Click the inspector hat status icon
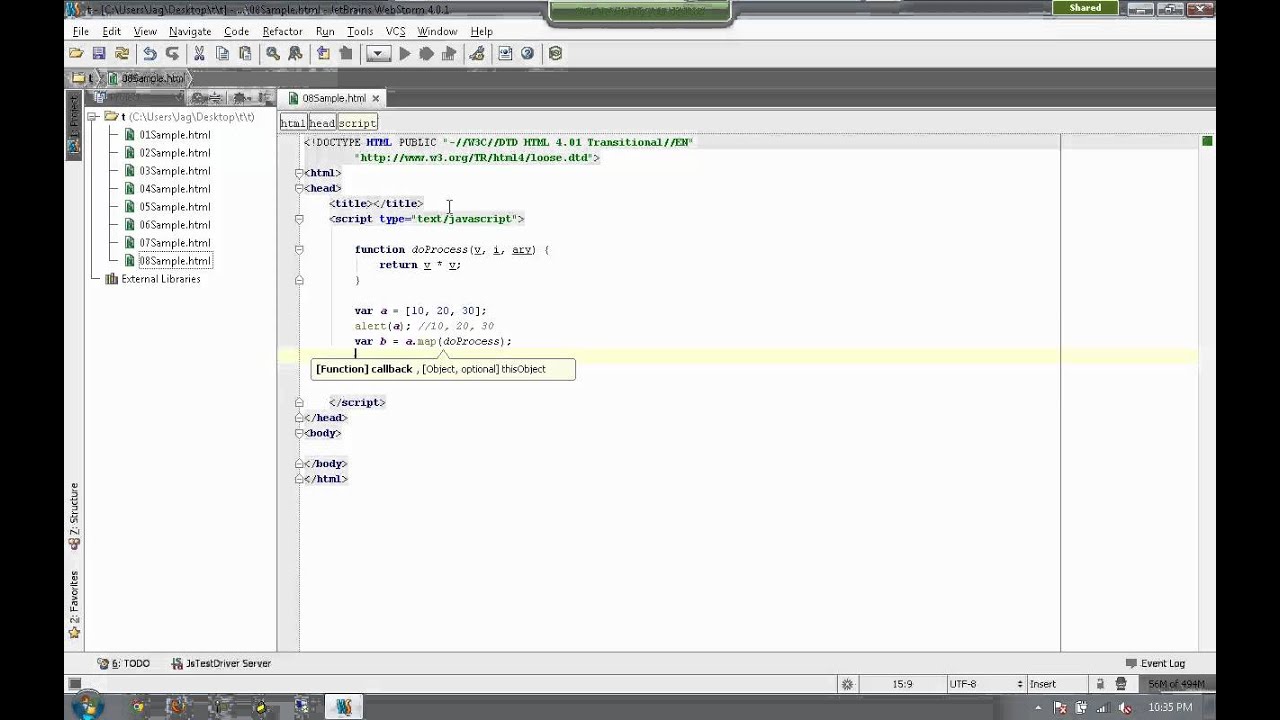This screenshot has height=720, width=1280. click(x=1121, y=684)
